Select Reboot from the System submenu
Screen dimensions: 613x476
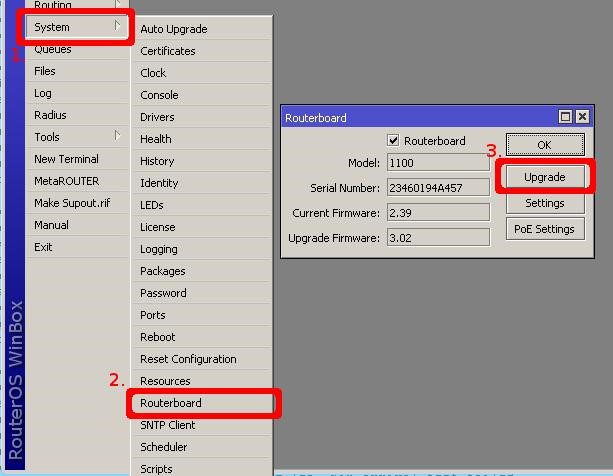coord(157,337)
